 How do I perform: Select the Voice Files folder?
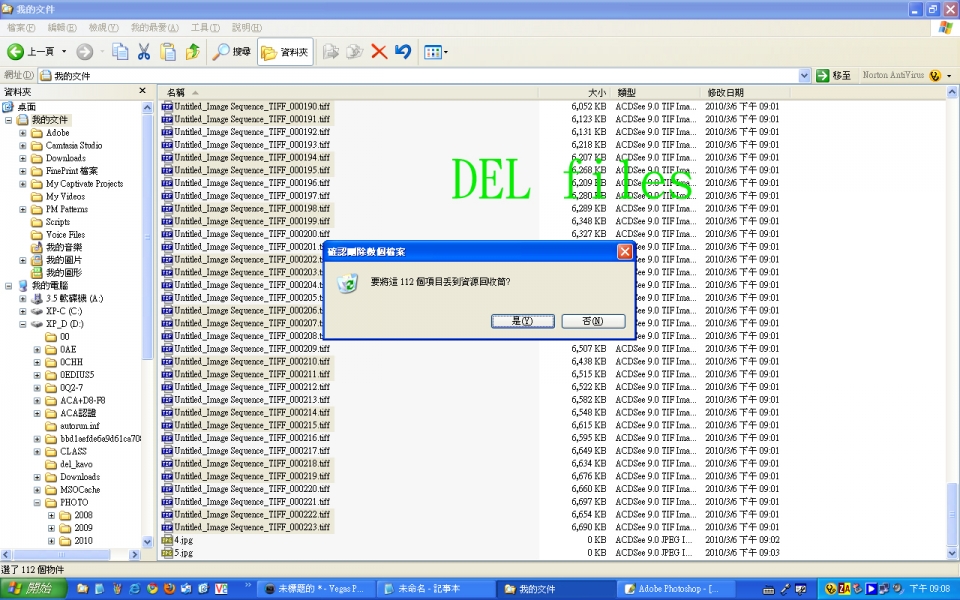[x=65, y=234]
